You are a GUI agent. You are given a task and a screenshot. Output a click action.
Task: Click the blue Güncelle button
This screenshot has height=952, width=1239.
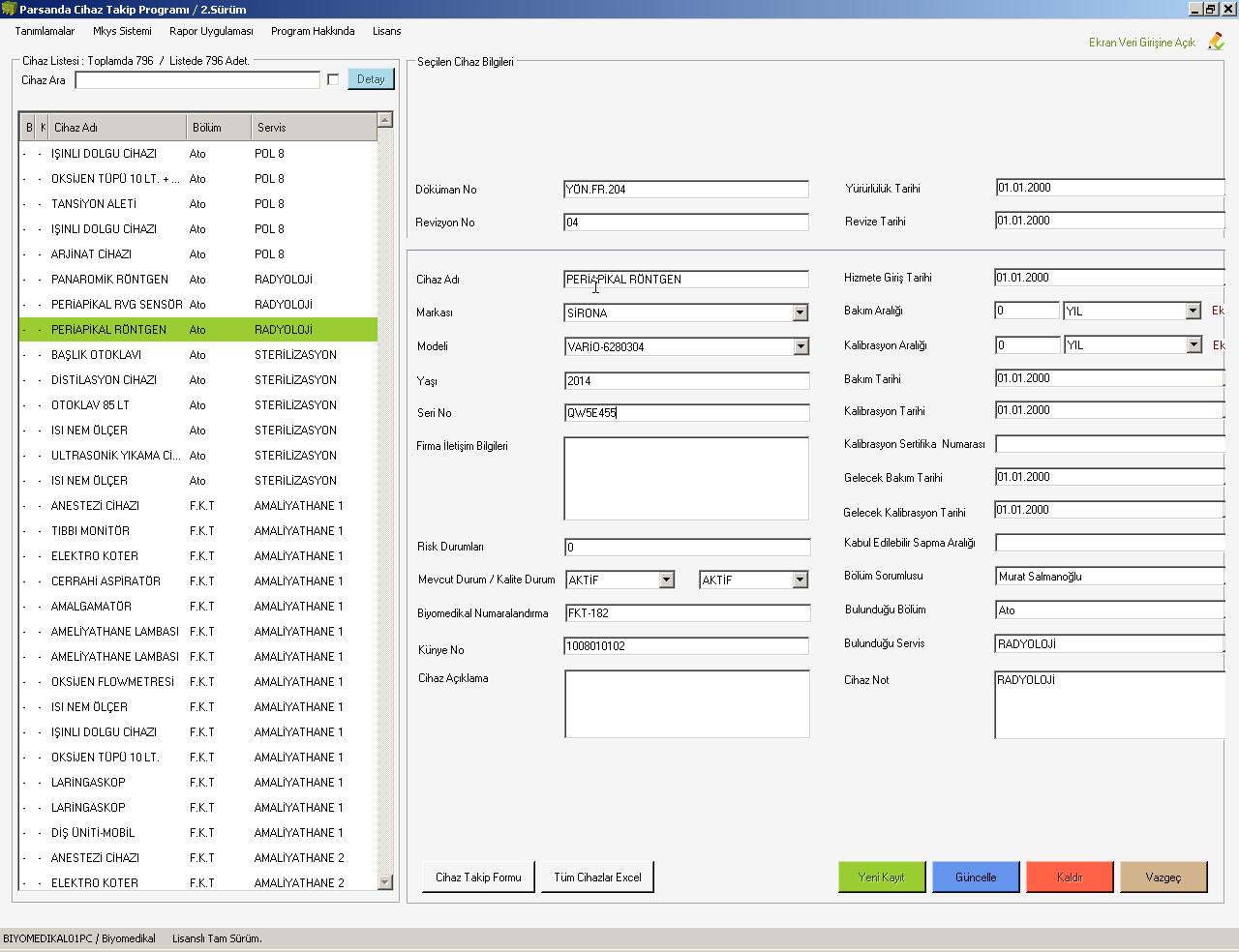click(976, 878)
